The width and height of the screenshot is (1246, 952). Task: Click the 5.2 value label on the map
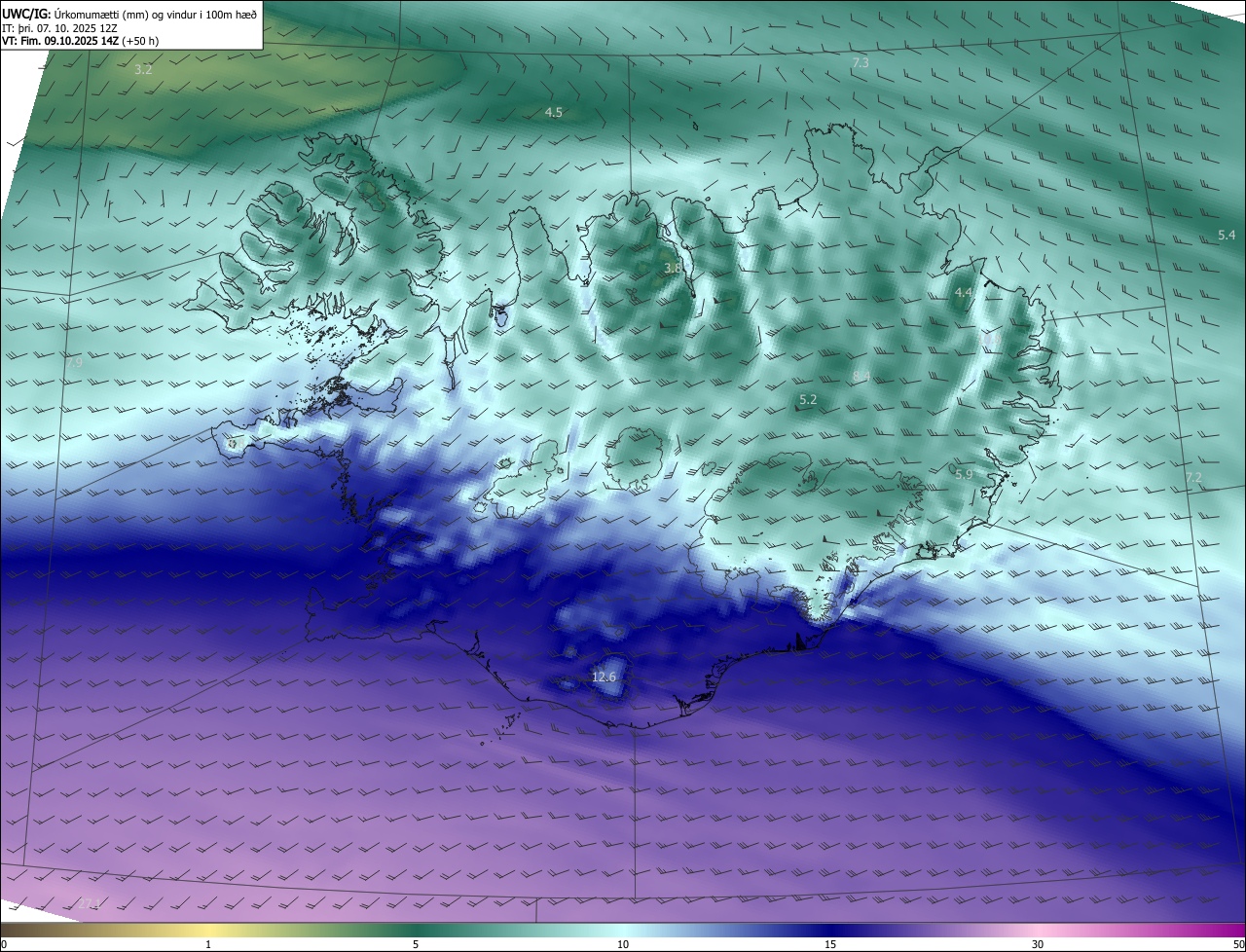pyautogui.click(x=808, y=399)
